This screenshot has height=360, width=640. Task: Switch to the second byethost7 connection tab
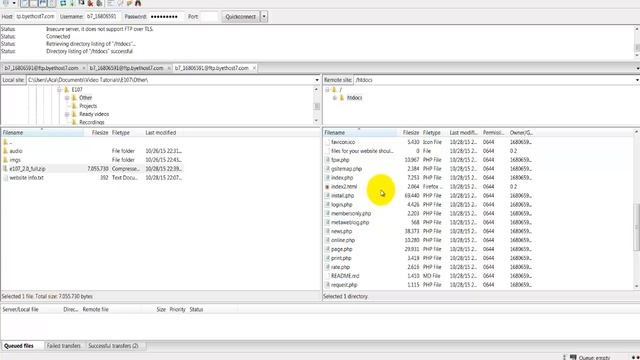126,68
